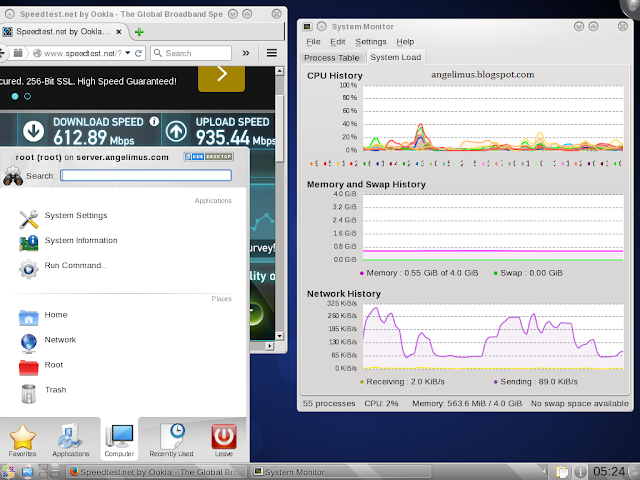
Task: Click the show desktop panel icon
Action: pos(28,472)
